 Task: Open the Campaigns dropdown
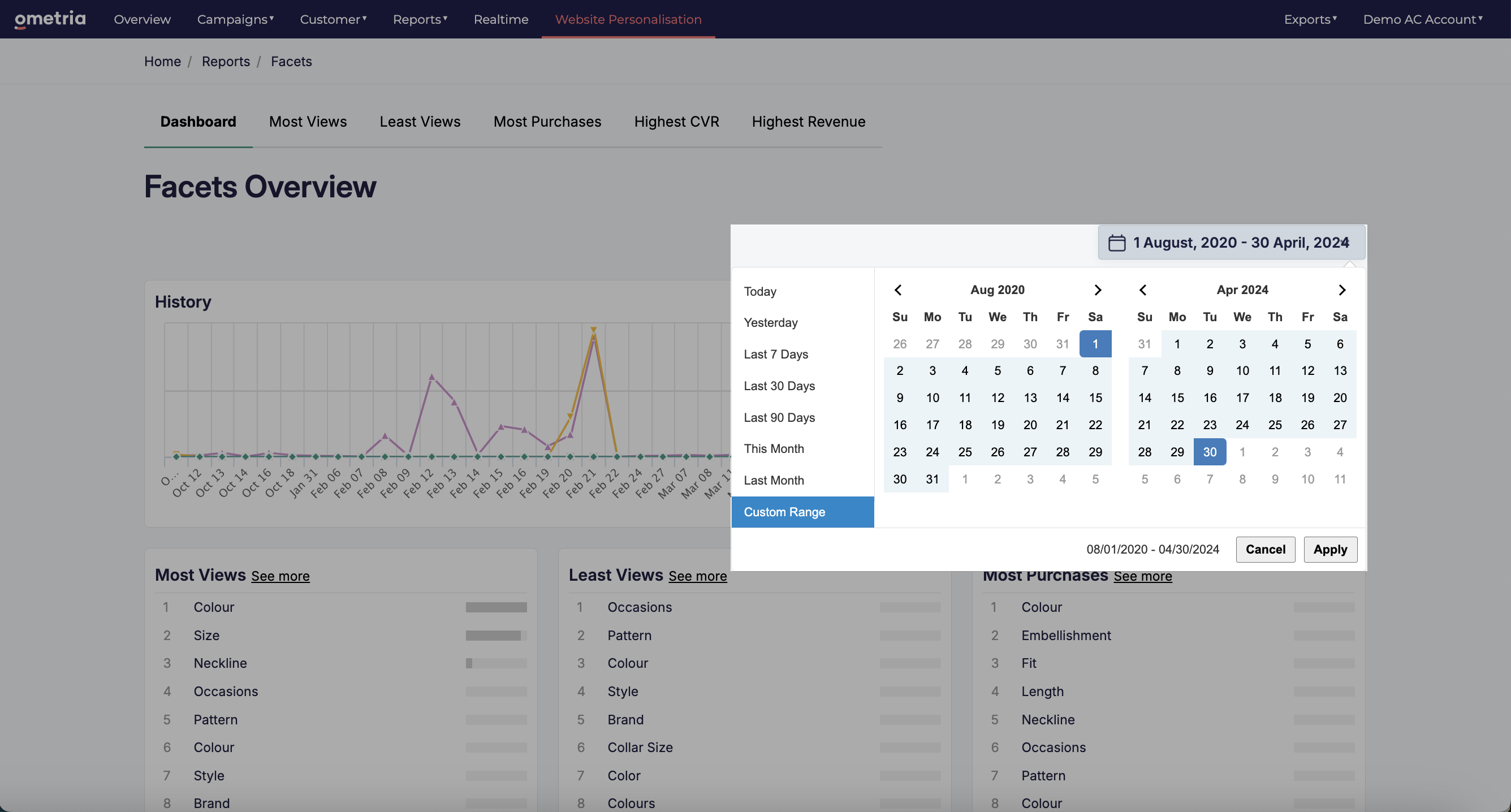(x=235, y=19)
